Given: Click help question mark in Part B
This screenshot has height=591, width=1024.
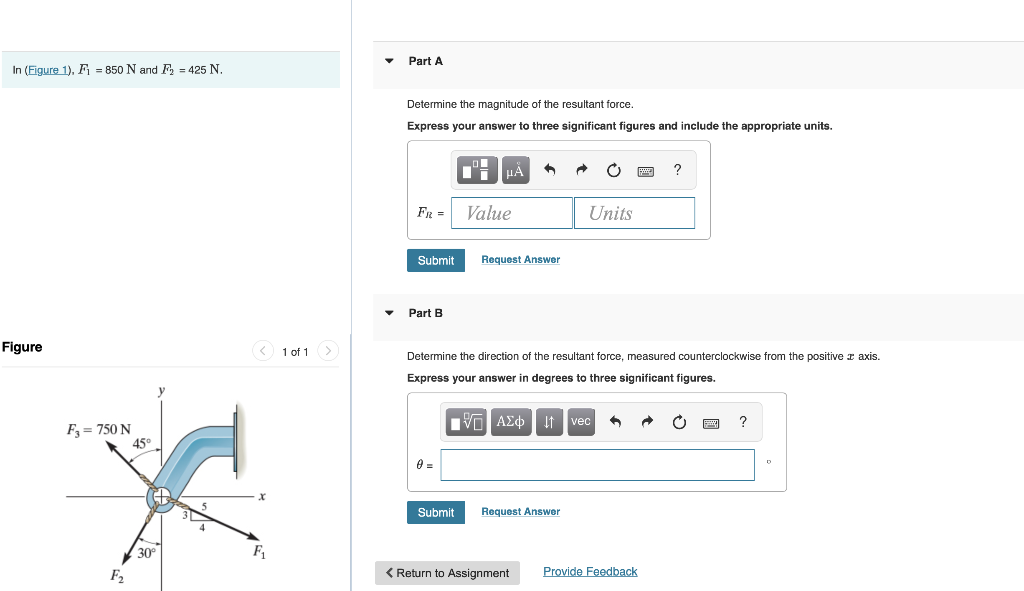Looking at the screenshot, I should tap(742, 422).
